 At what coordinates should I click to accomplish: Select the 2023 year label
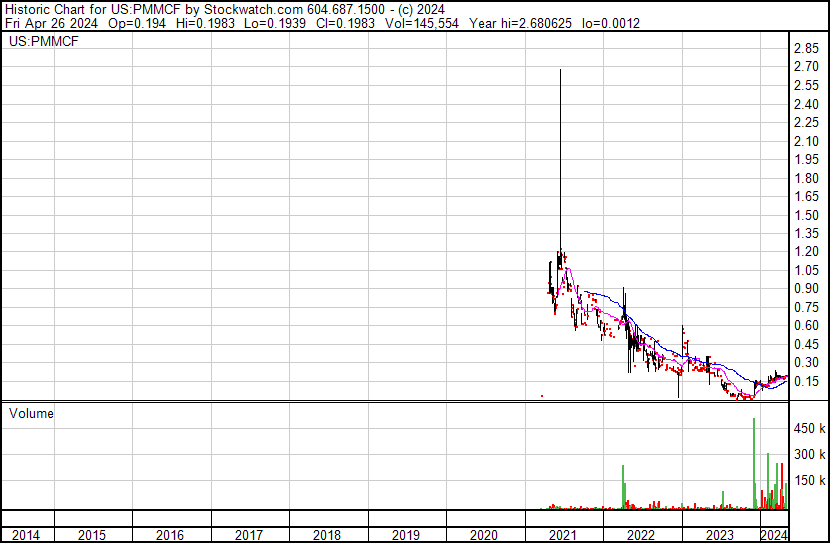[x=720, y=536]
